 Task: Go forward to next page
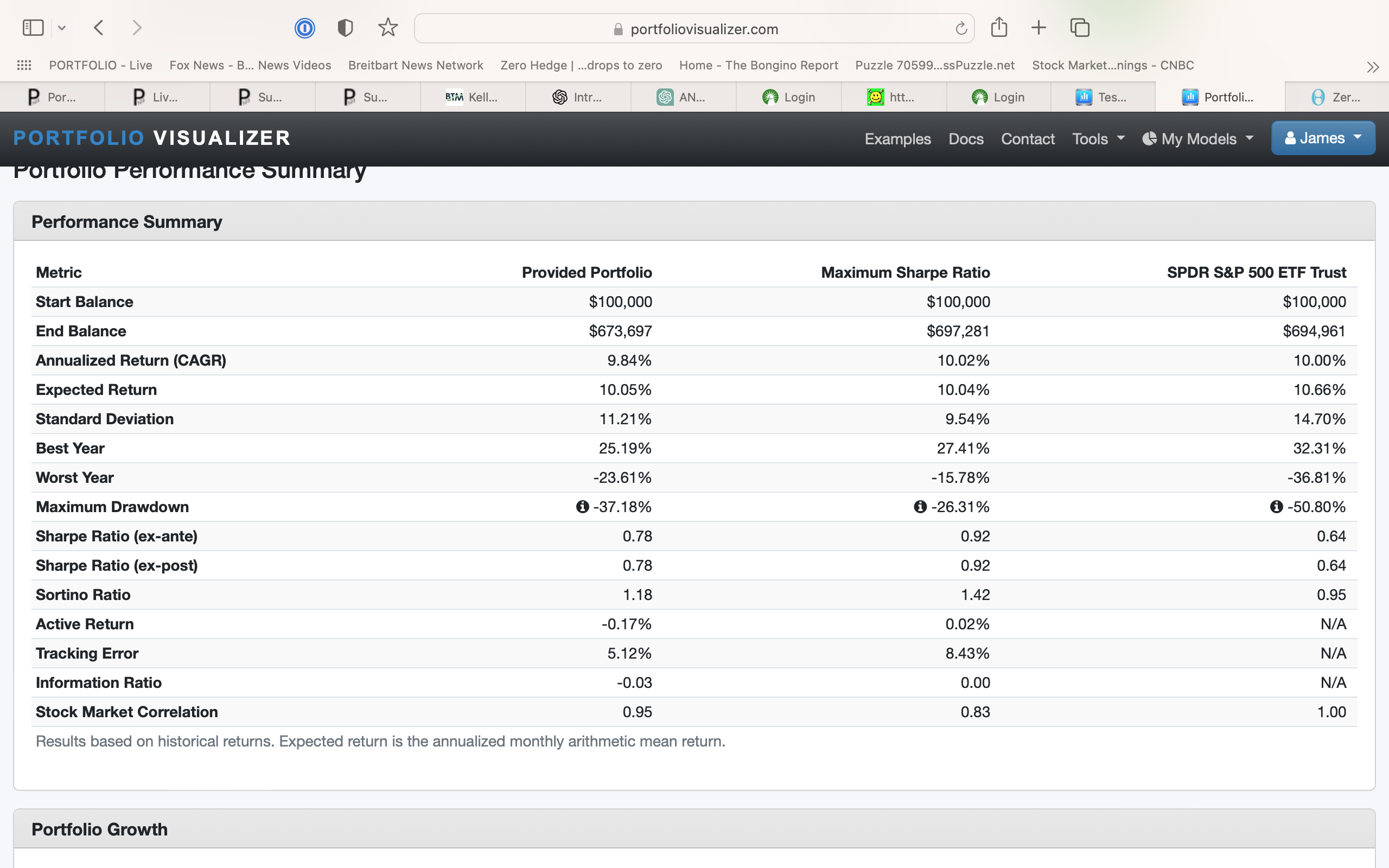[137, 28]
